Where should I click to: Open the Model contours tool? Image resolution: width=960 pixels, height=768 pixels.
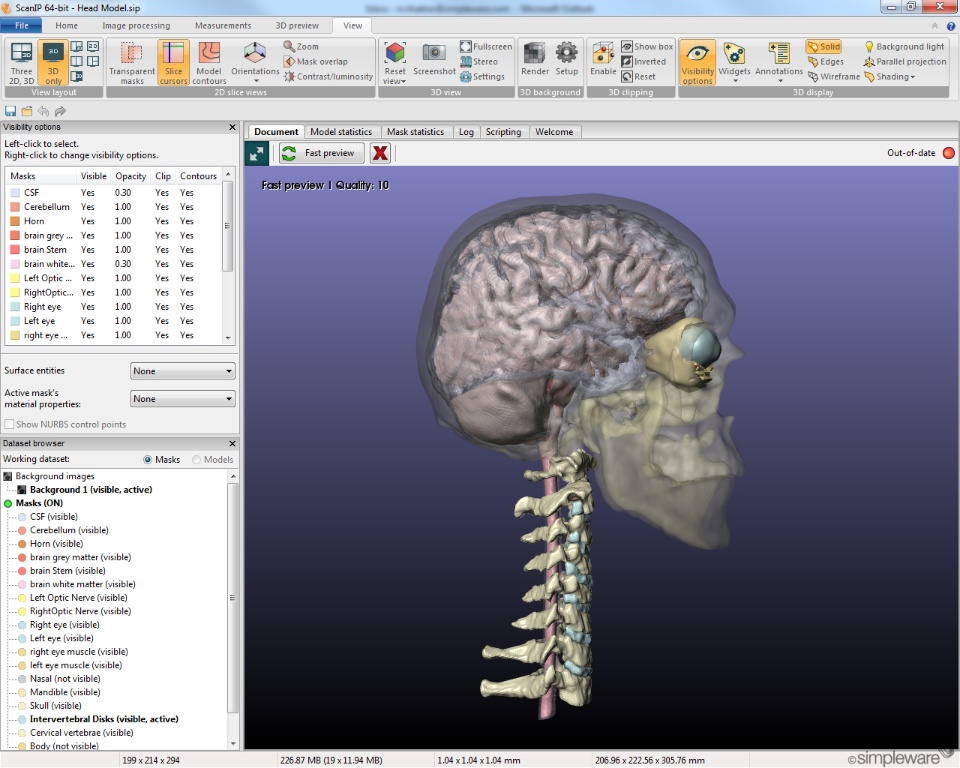pos(209,63)
